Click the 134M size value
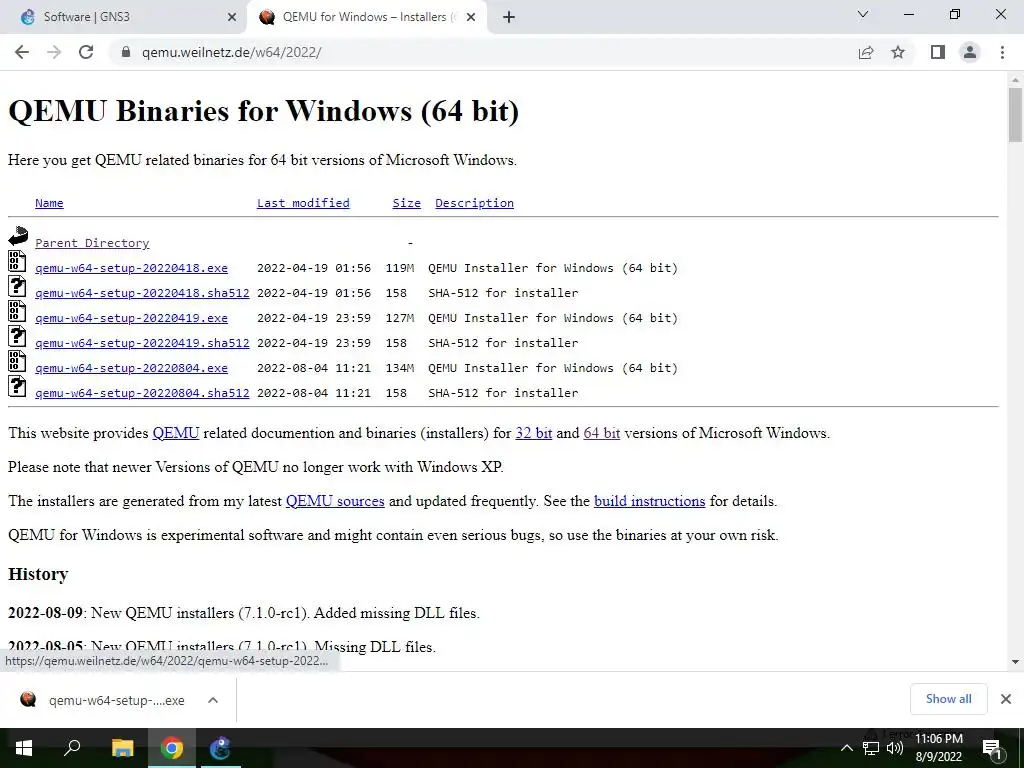This screenshot has width=1024, height=768. (x=400, y=368)
